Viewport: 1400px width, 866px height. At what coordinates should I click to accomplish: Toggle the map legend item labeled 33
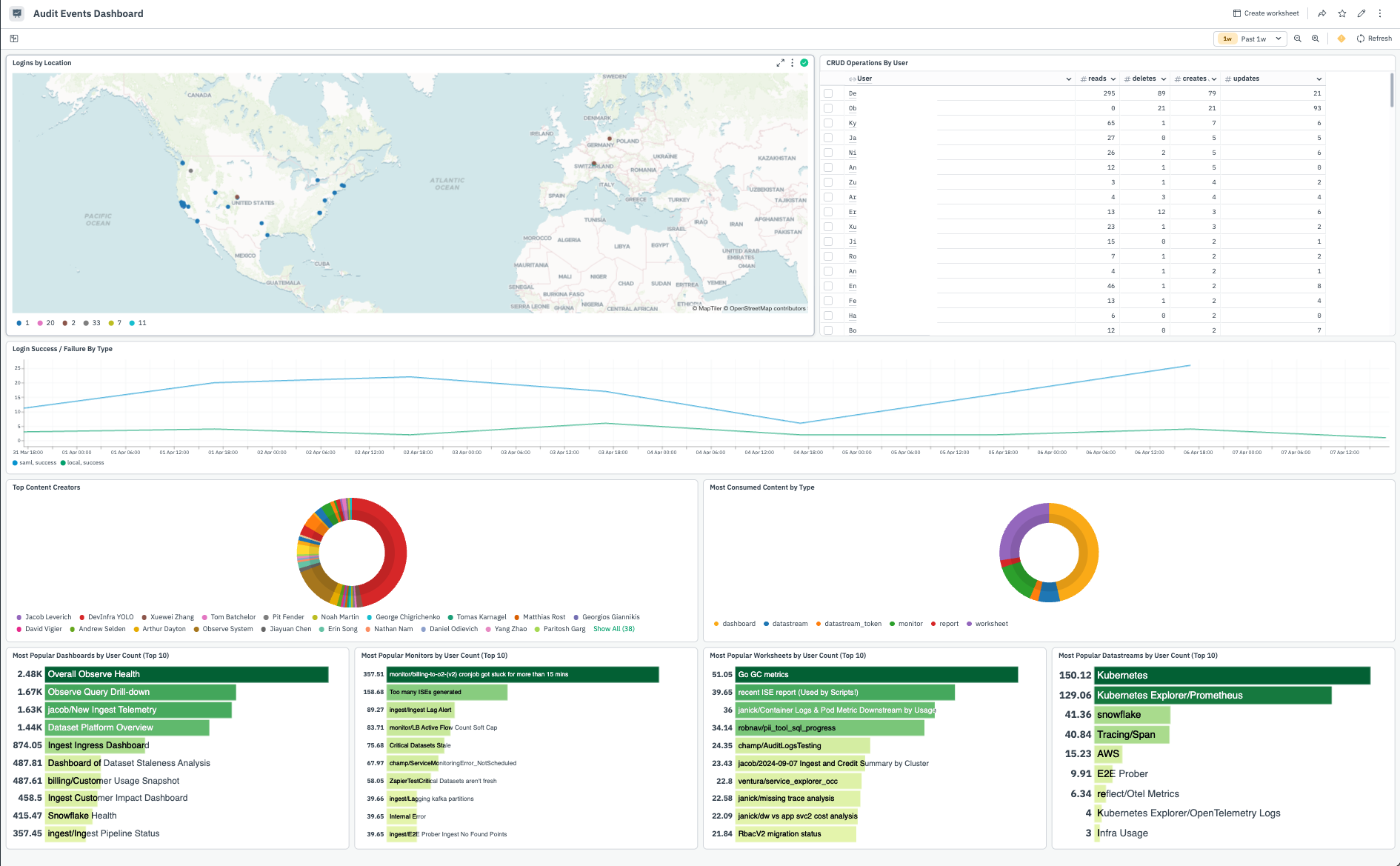coord(92,323)
